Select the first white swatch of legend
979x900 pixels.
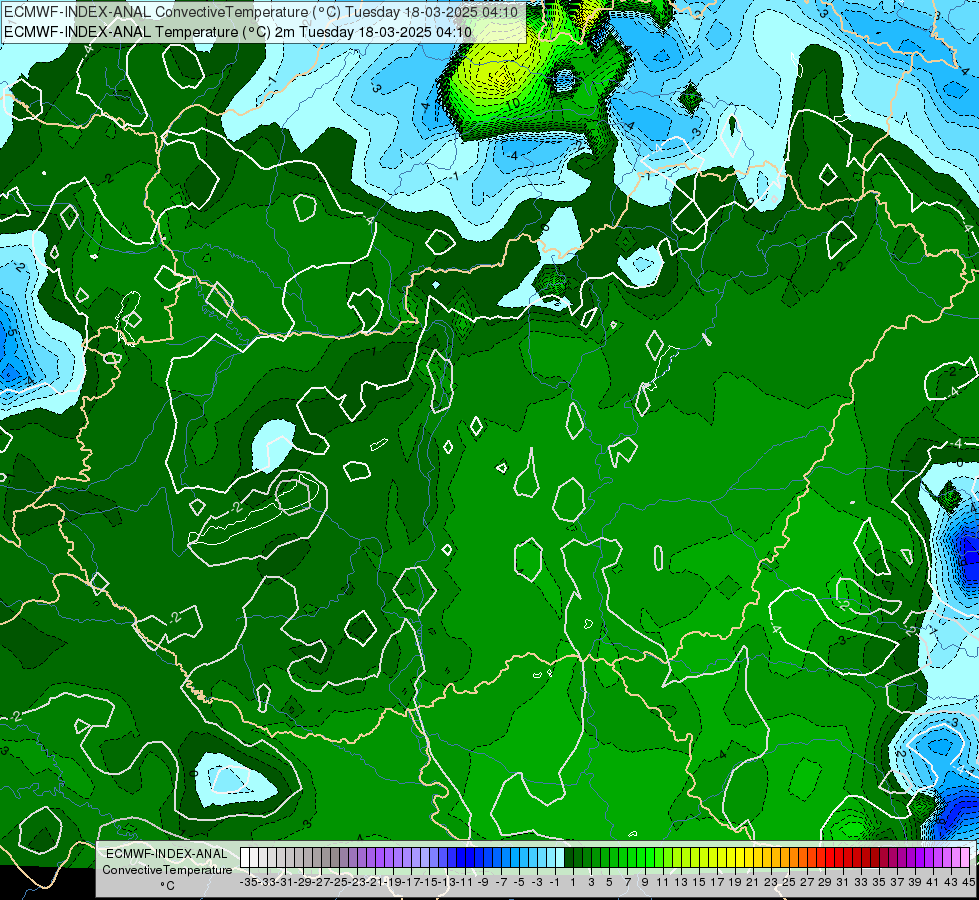point(245,857)
